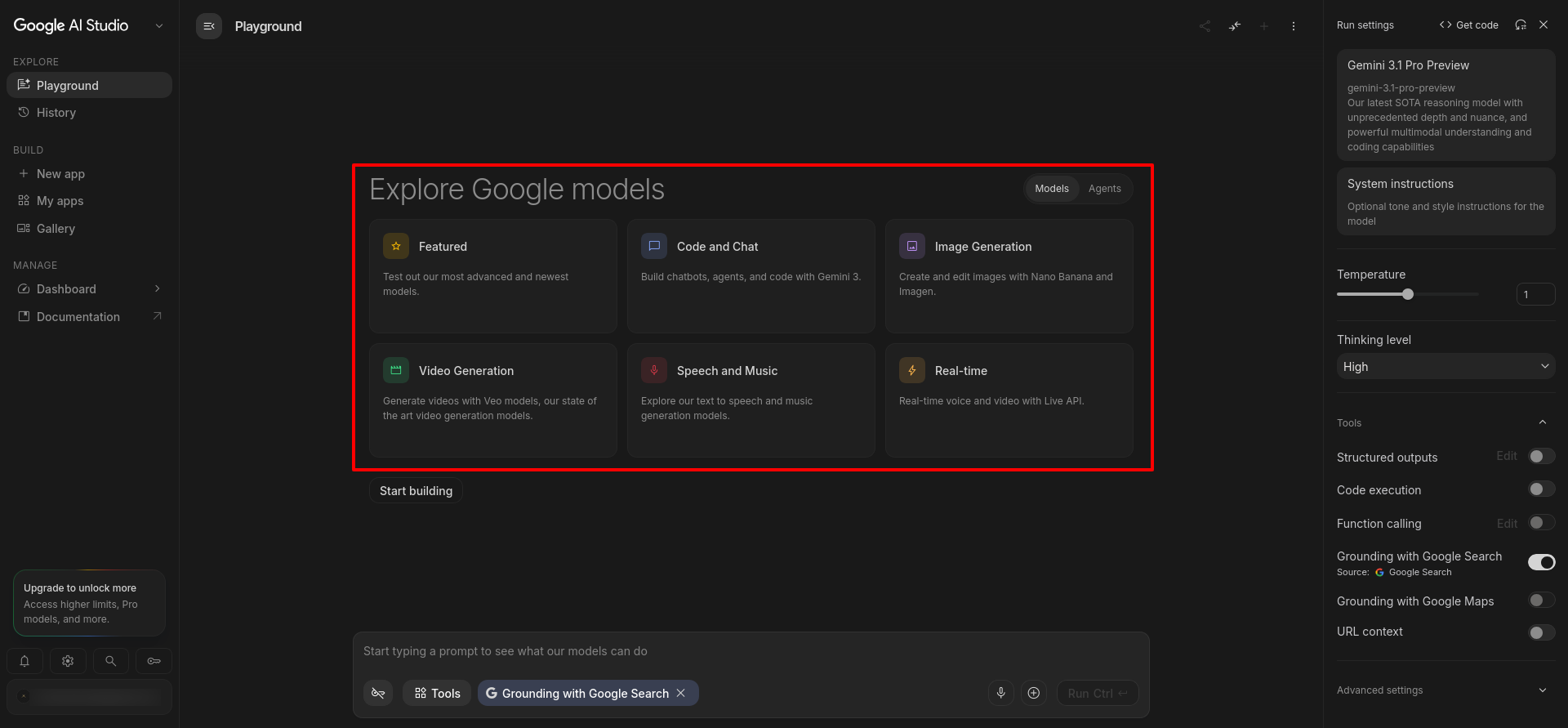Open History in sidebar
The height and width of the screenshot is (728, 1568).
point(89,113)
